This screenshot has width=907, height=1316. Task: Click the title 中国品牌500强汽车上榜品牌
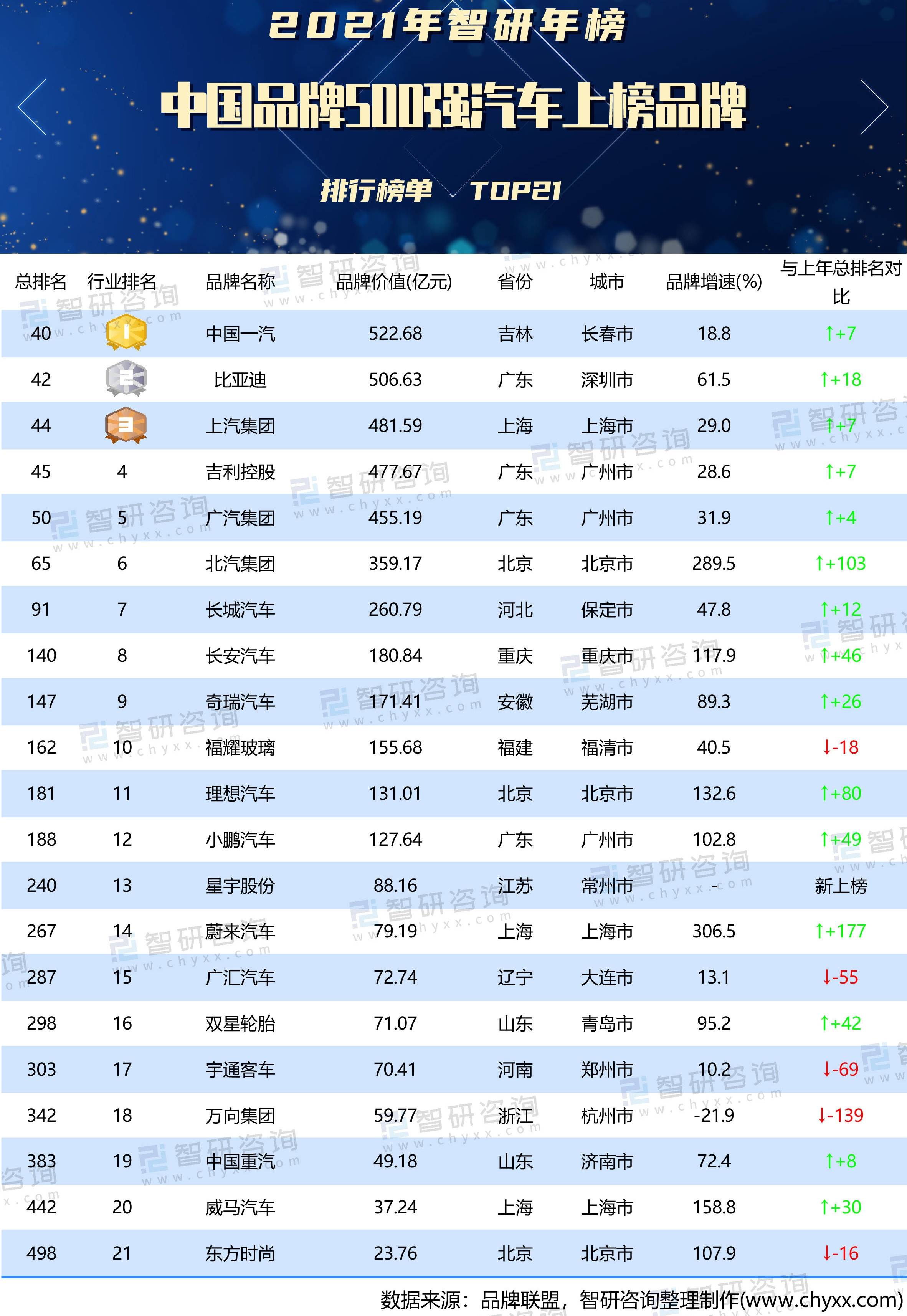tap(454, 106)
